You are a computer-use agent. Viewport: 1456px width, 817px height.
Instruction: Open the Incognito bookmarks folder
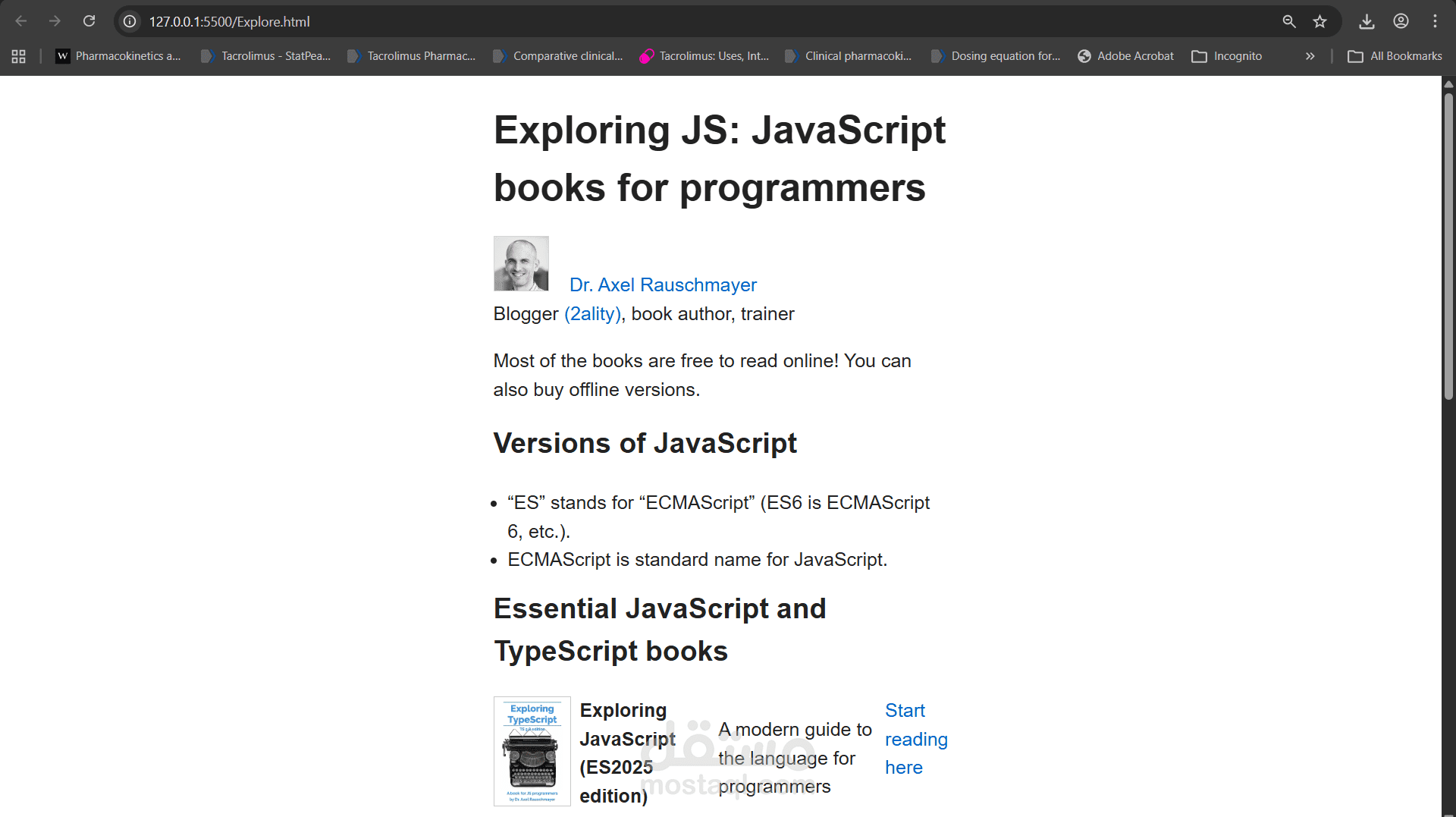pos(1226,55)
